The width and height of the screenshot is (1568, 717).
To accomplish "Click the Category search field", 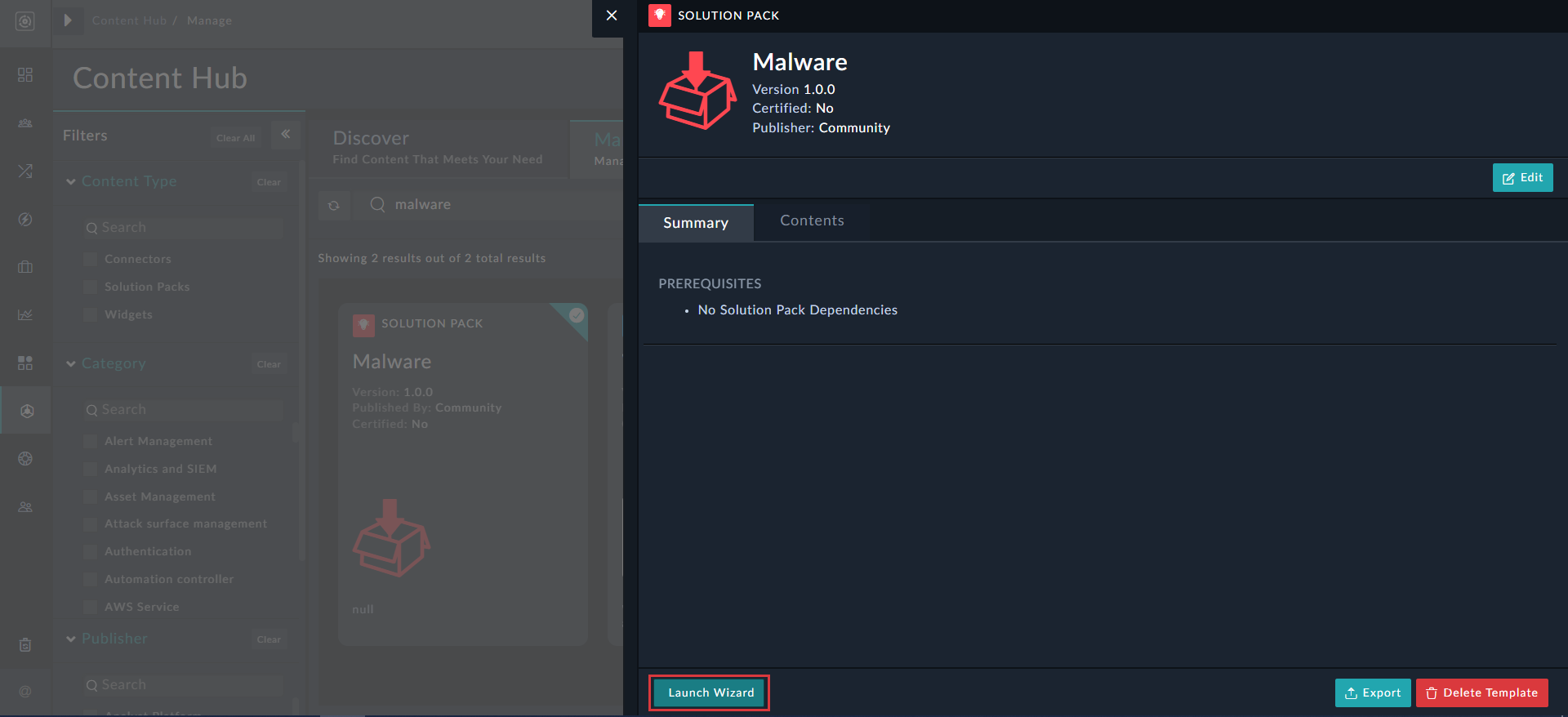I will pyautogui.click(x=183, y=410).
